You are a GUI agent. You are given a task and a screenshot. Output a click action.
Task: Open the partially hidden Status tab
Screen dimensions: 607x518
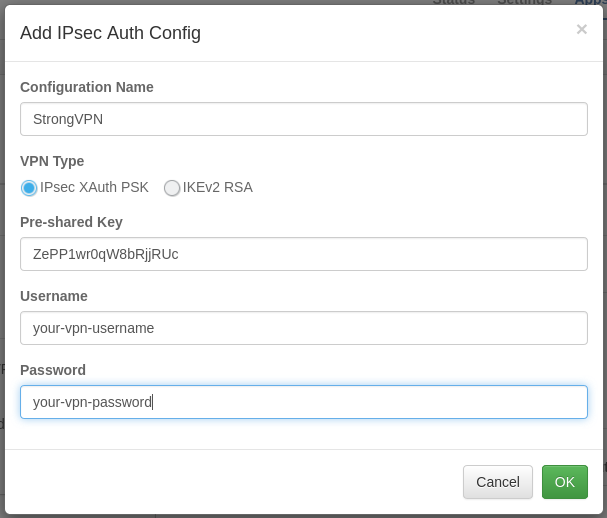point(453,2)
